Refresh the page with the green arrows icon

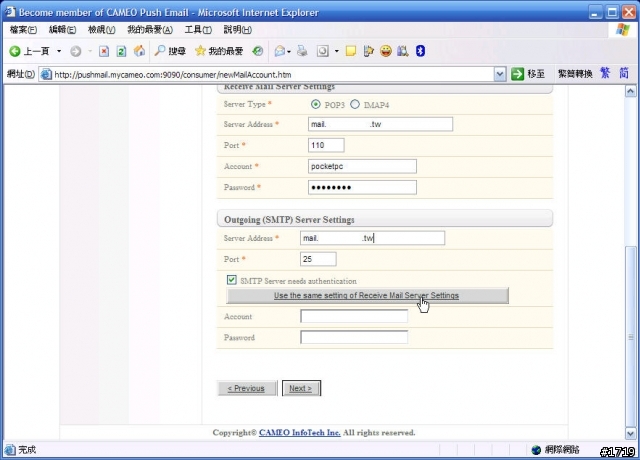tap(121, 51)
